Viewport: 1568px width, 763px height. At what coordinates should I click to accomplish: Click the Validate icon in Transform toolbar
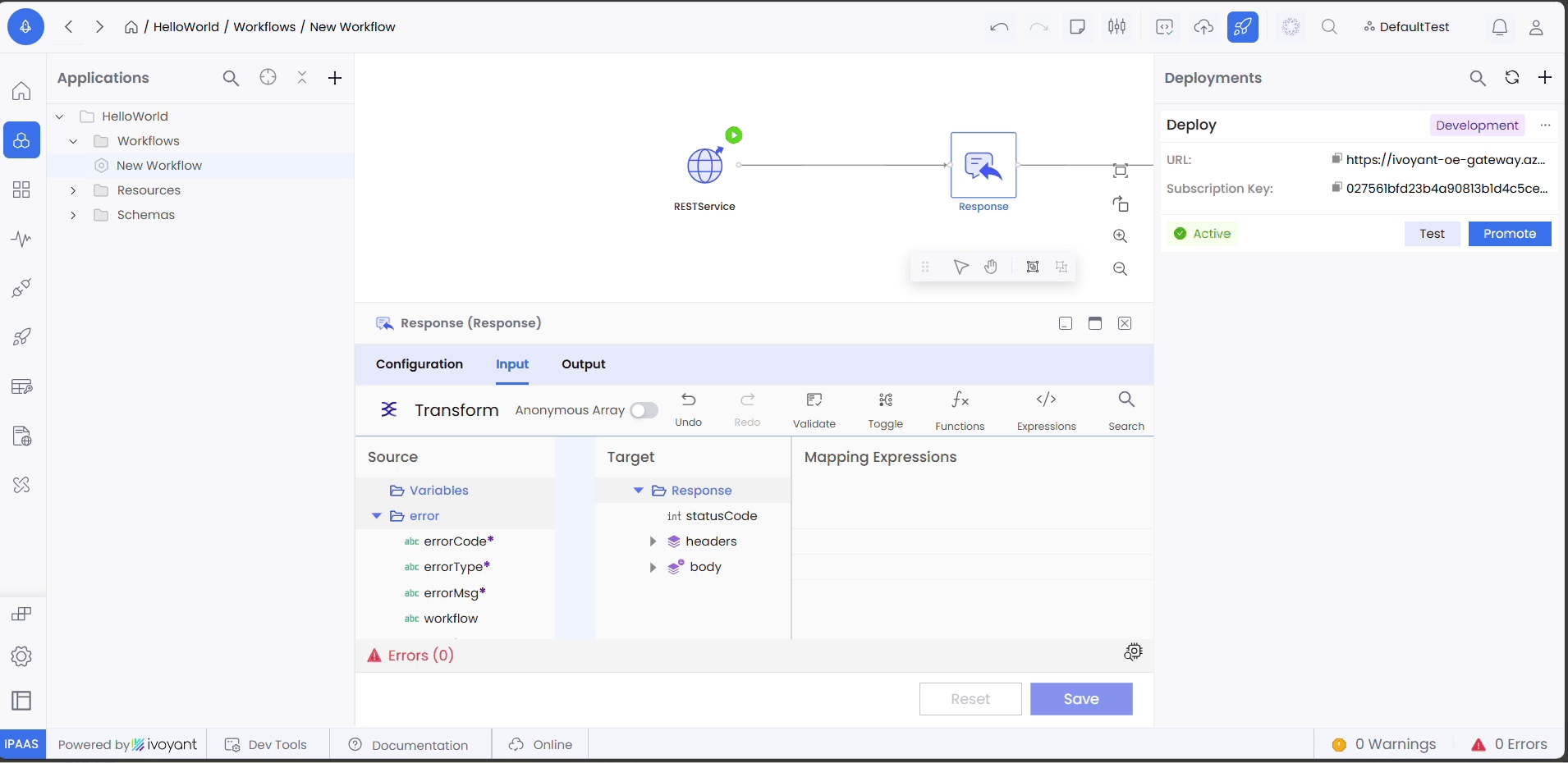click(x=814, y=400)
